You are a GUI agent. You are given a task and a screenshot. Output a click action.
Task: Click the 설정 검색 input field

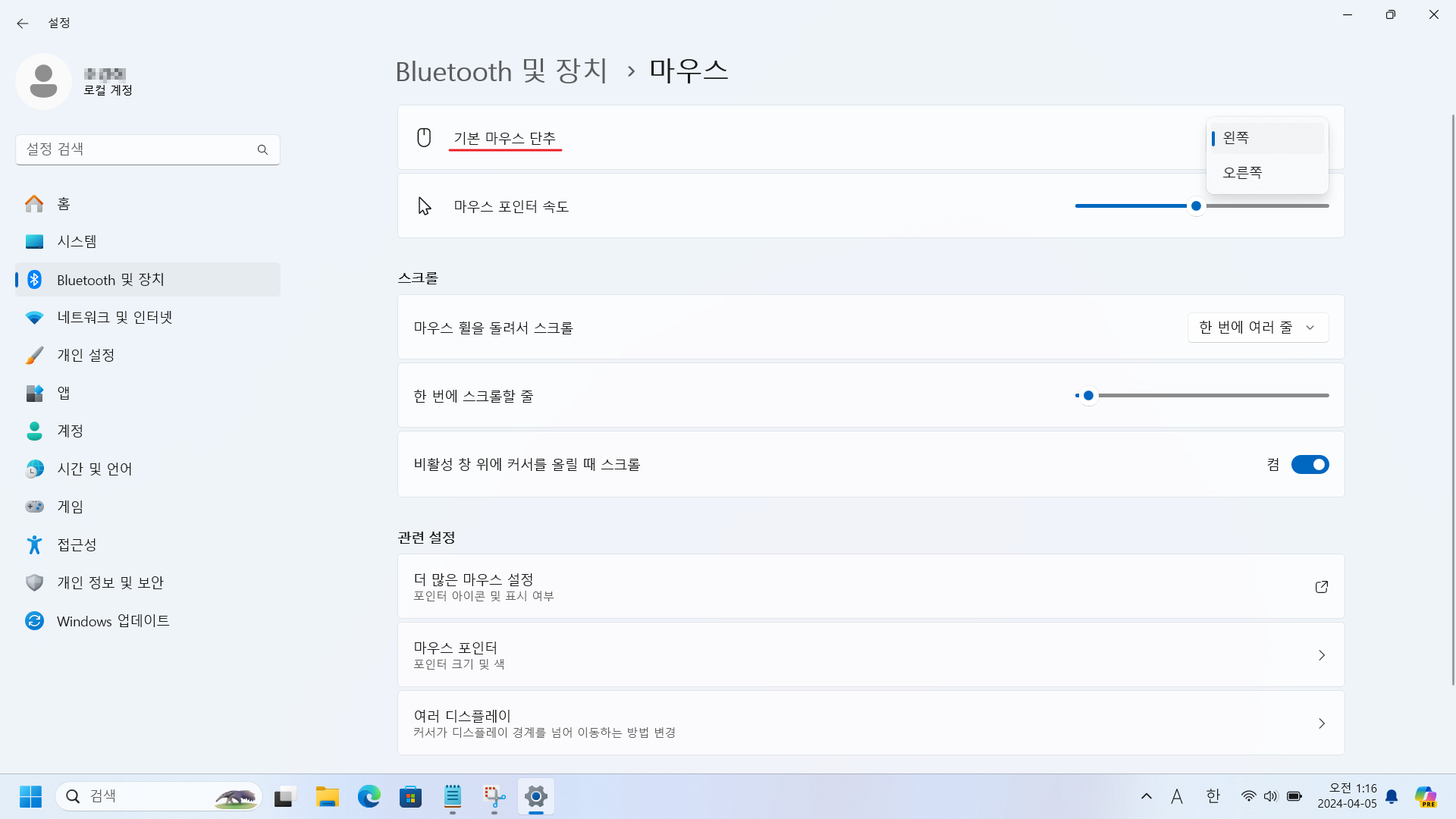tap(148, 149)
